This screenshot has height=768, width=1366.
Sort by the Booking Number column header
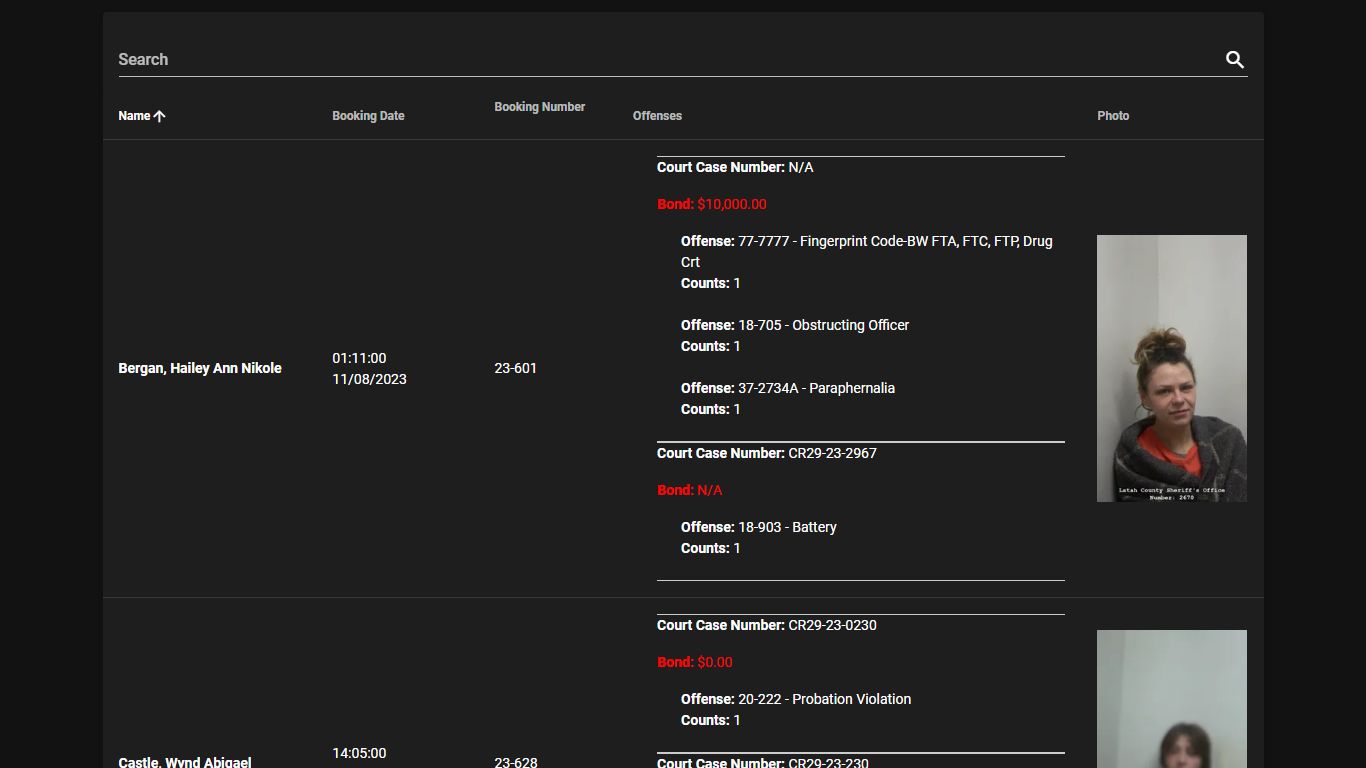[539, 107]
